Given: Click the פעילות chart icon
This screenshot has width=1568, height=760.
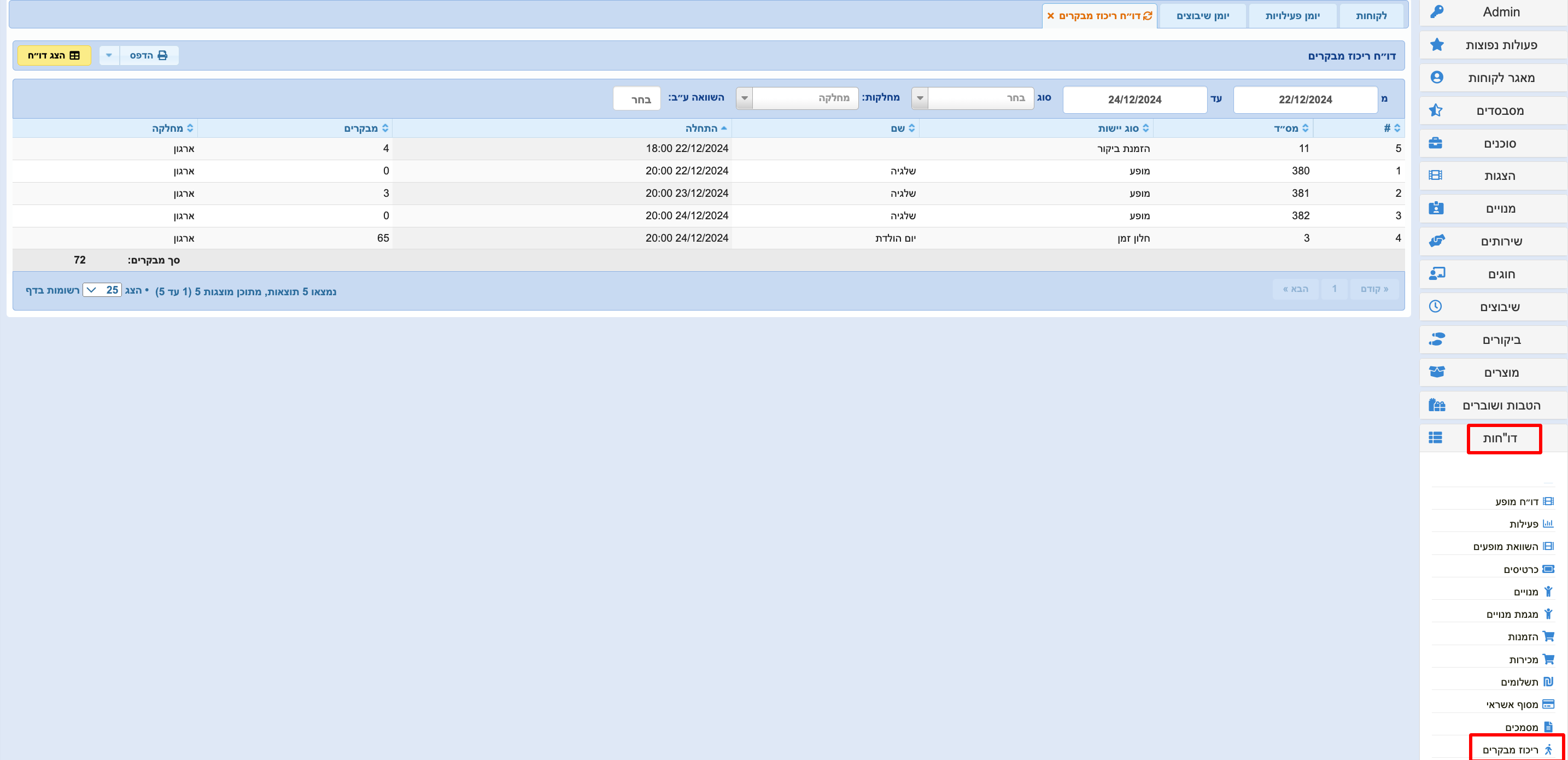Looking at the screenshot, I should pyautogui.click(x=1548, y=524).
